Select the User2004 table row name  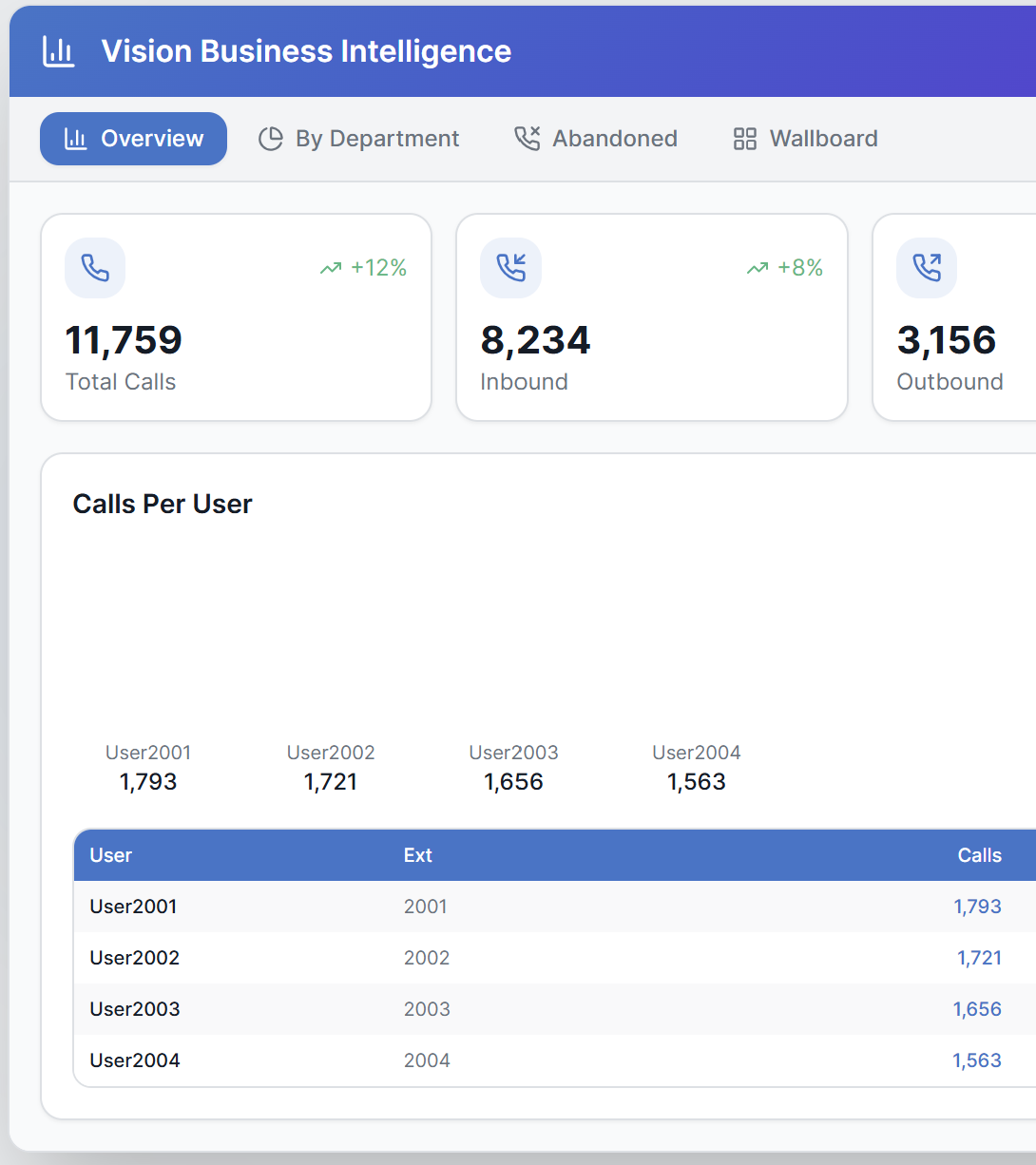(135, 1060)
